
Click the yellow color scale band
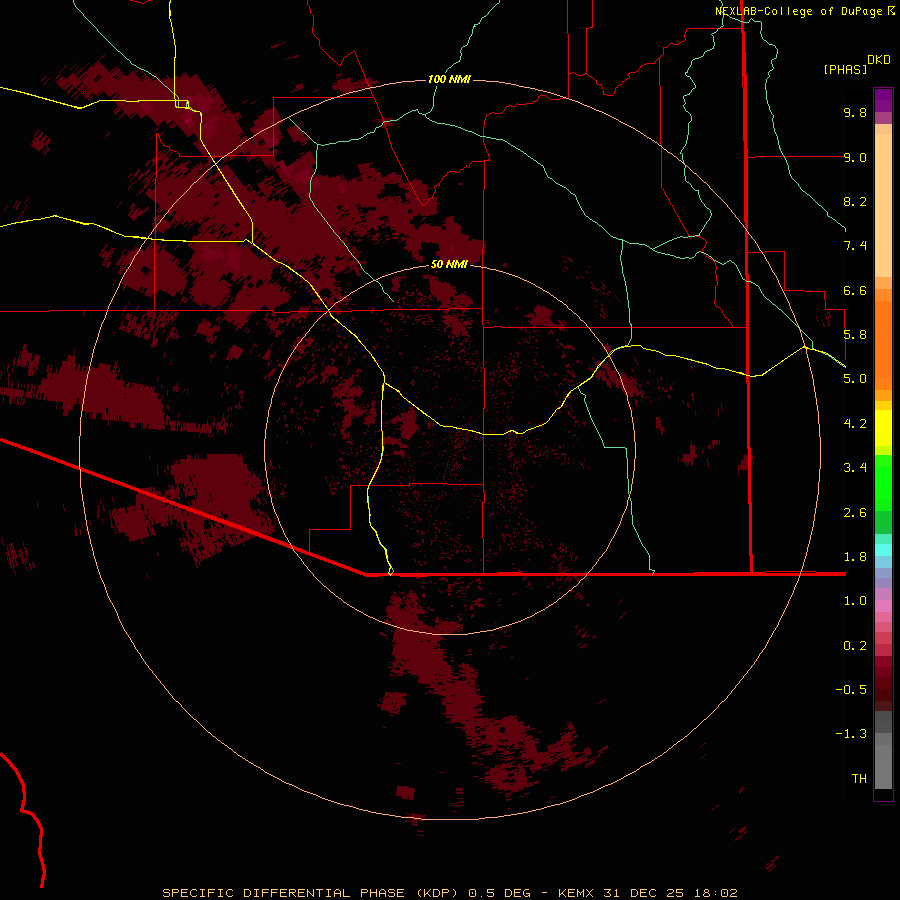pyautogui.click(x=883, y=428)
